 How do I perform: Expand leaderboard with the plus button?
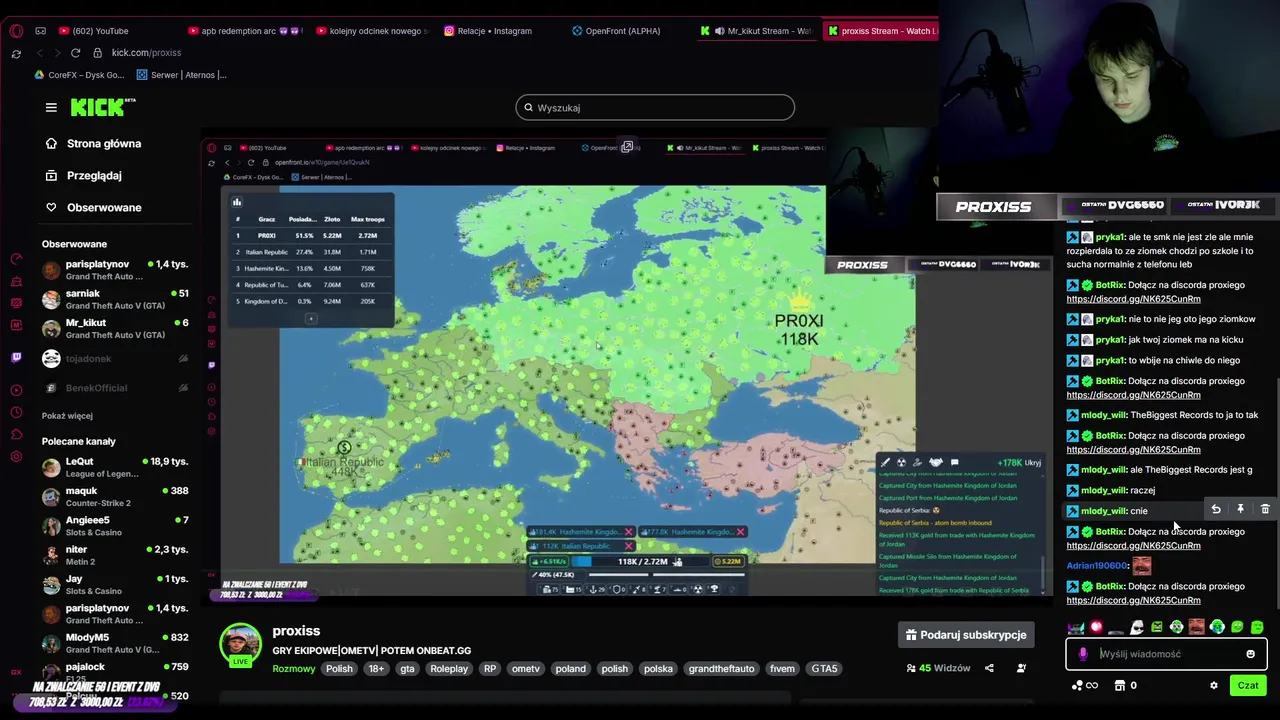point(311,319)
